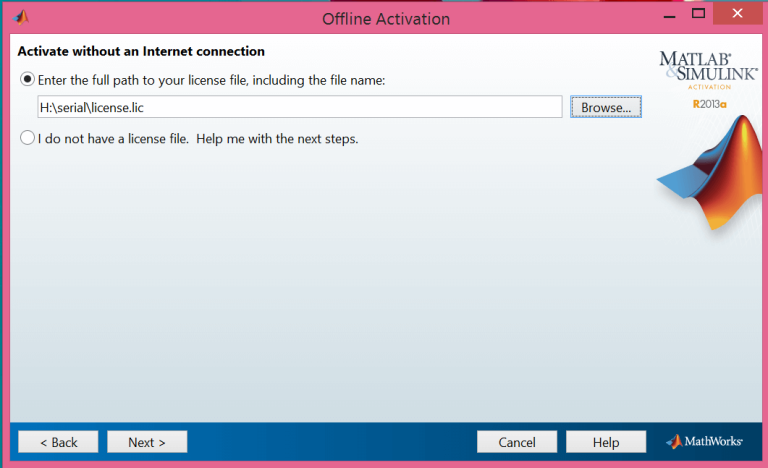The image size is (768, 468).
Task: Click the MATLAB & Simulink Activation logo
Action: [x=708, y=70]
